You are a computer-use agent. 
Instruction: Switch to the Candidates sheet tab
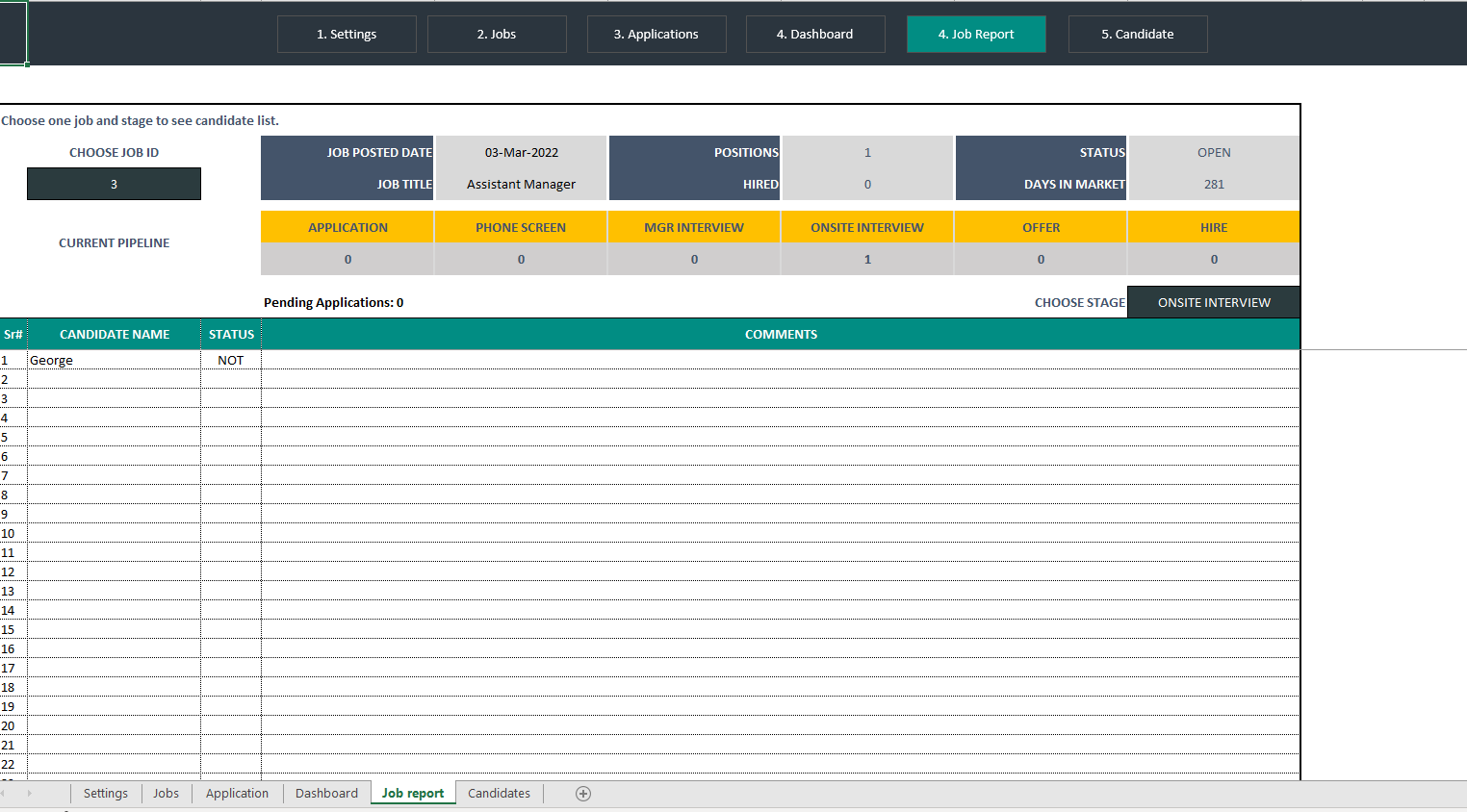point(499,793)
